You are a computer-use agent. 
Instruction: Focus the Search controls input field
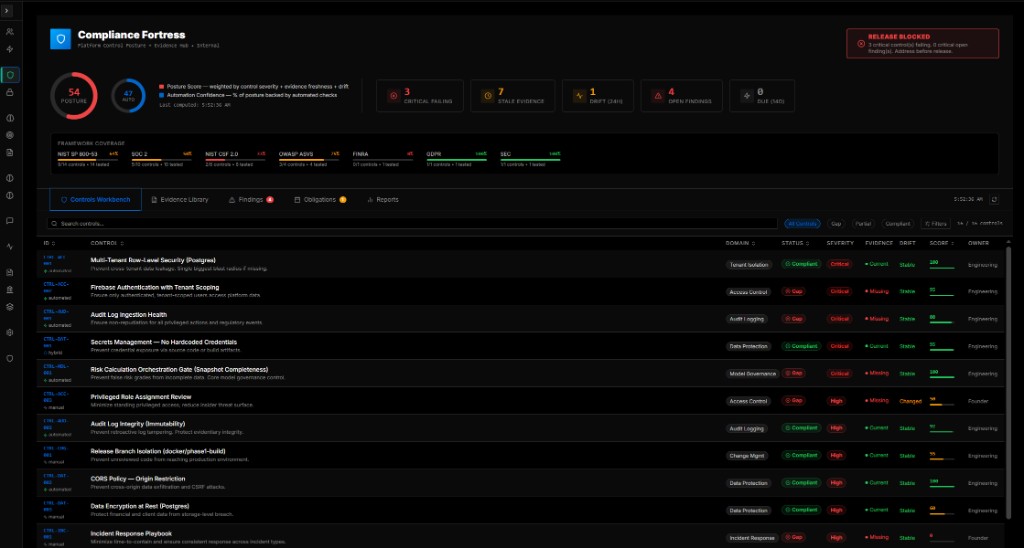point(412,223)
